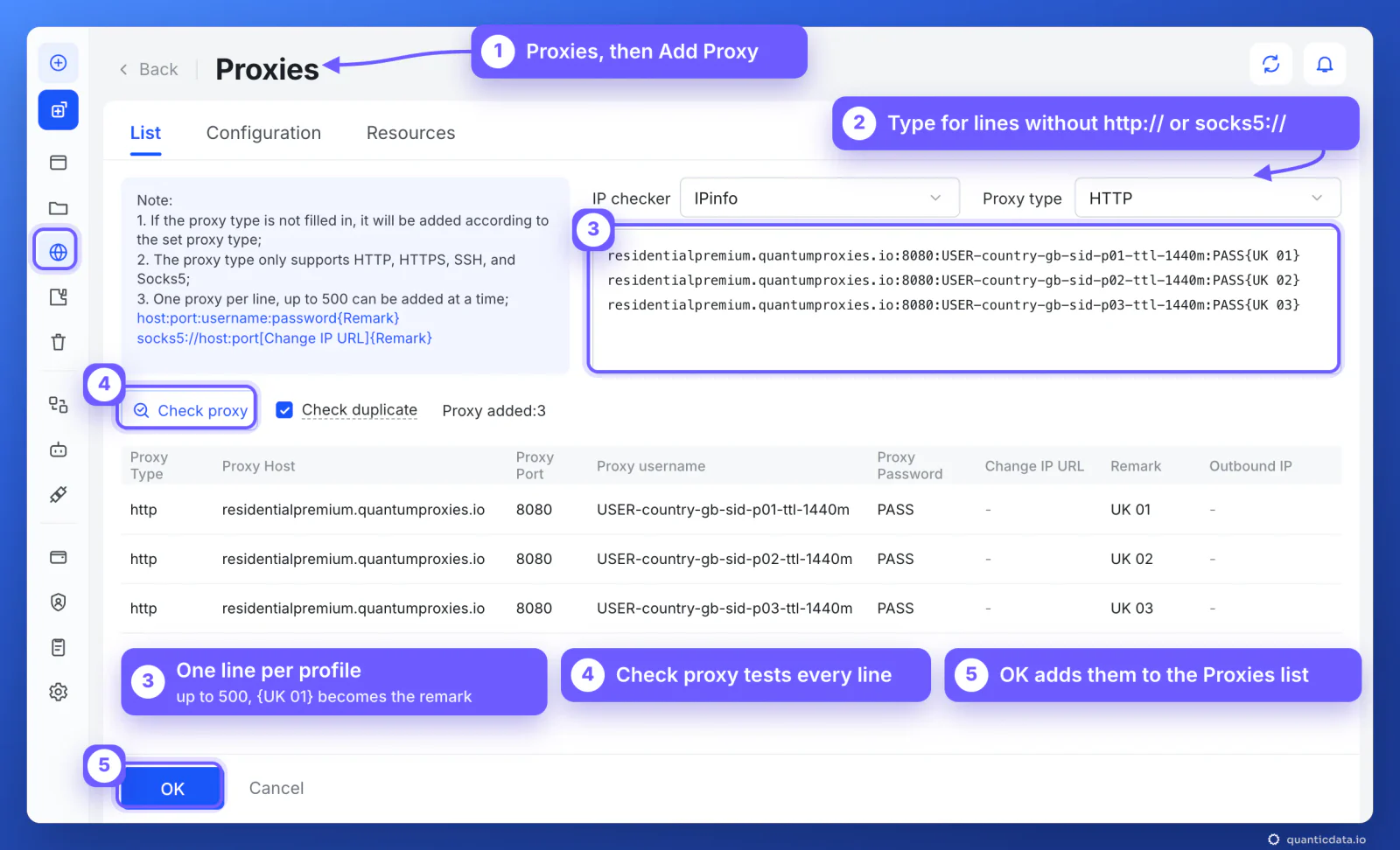Click the Proxy Host column header
The image size is (1400, 850).
pyautogui.click(x=258, y=466)
